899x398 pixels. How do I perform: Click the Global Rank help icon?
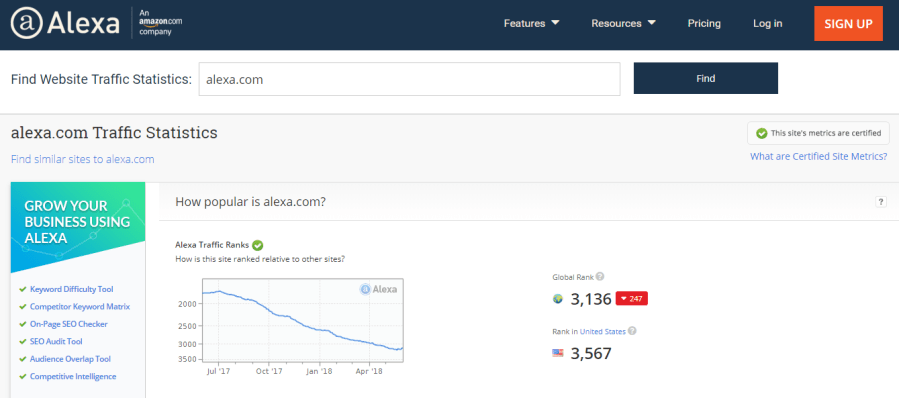[600, 276]
